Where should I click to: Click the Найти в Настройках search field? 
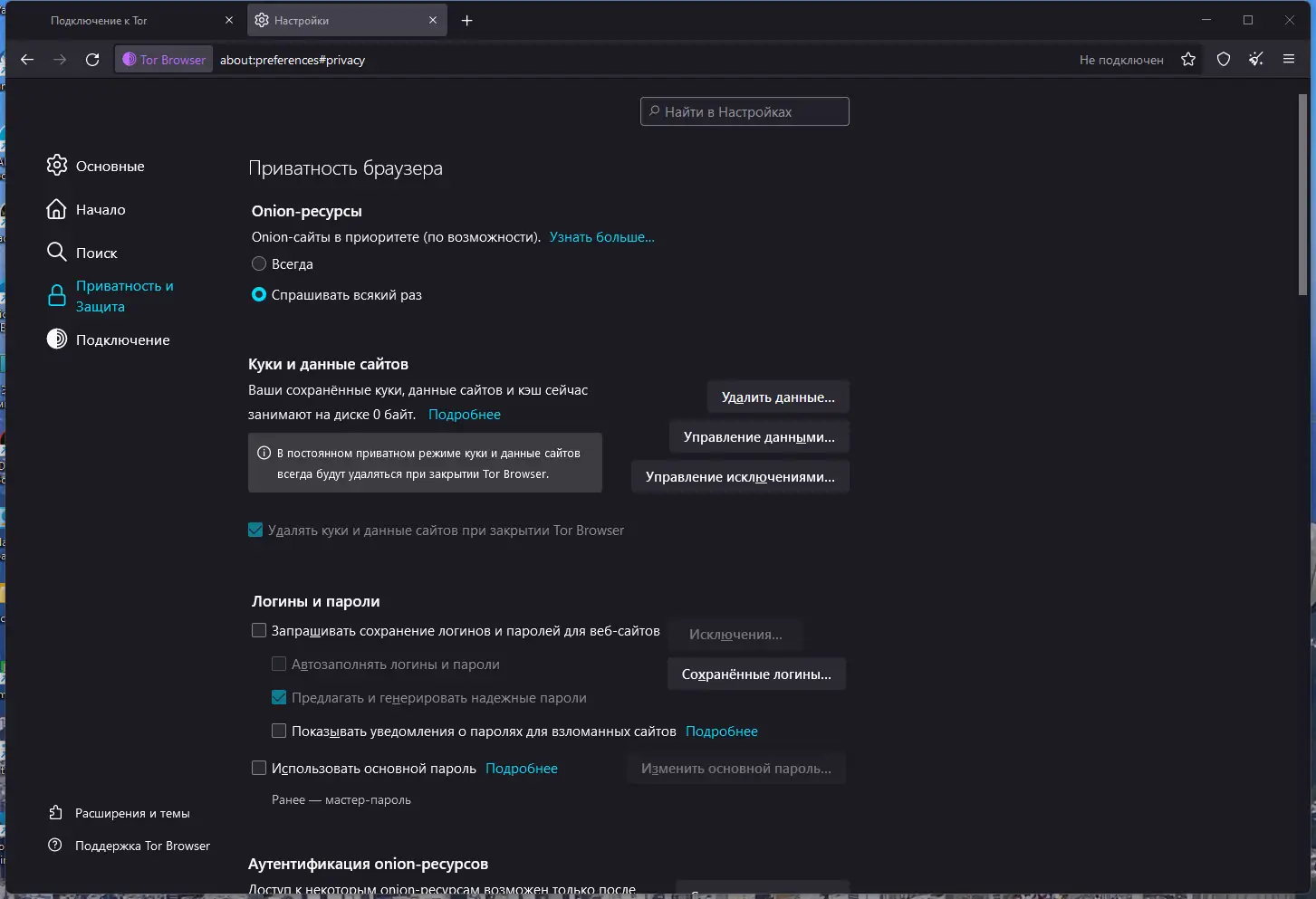click(744, 111)
